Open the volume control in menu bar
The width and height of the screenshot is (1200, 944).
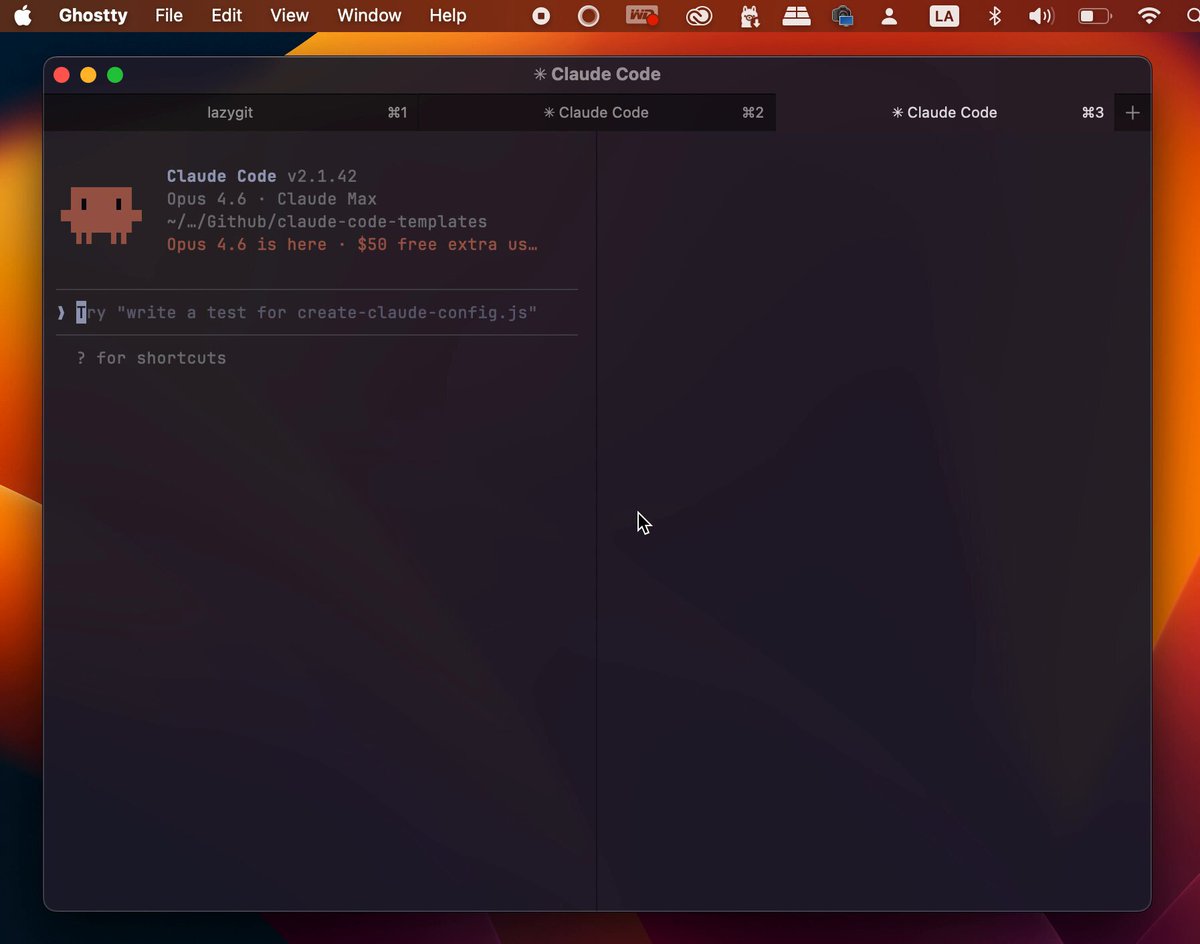point(1041,16)
